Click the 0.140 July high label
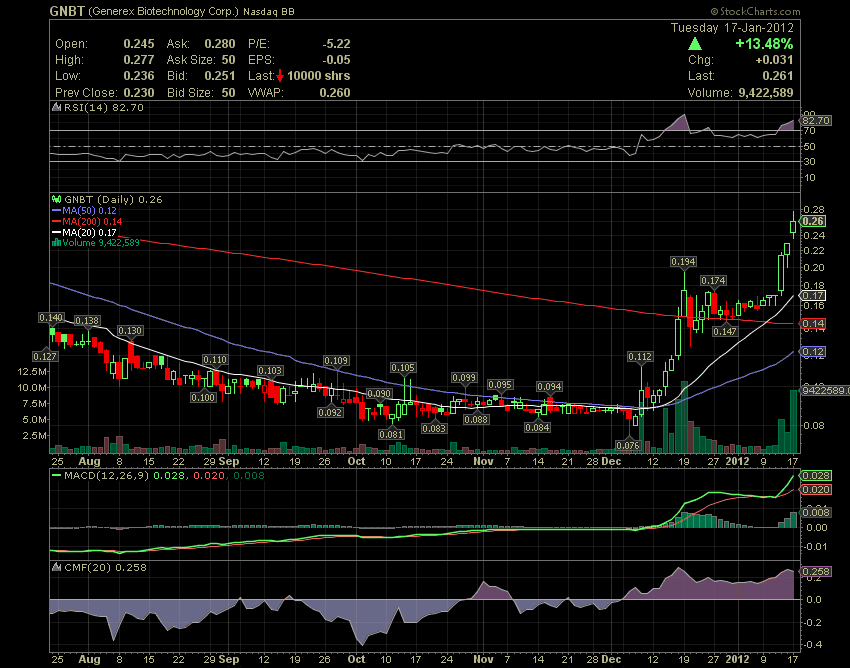The height and width of the screenshot is (668, 850). (51, 317)
